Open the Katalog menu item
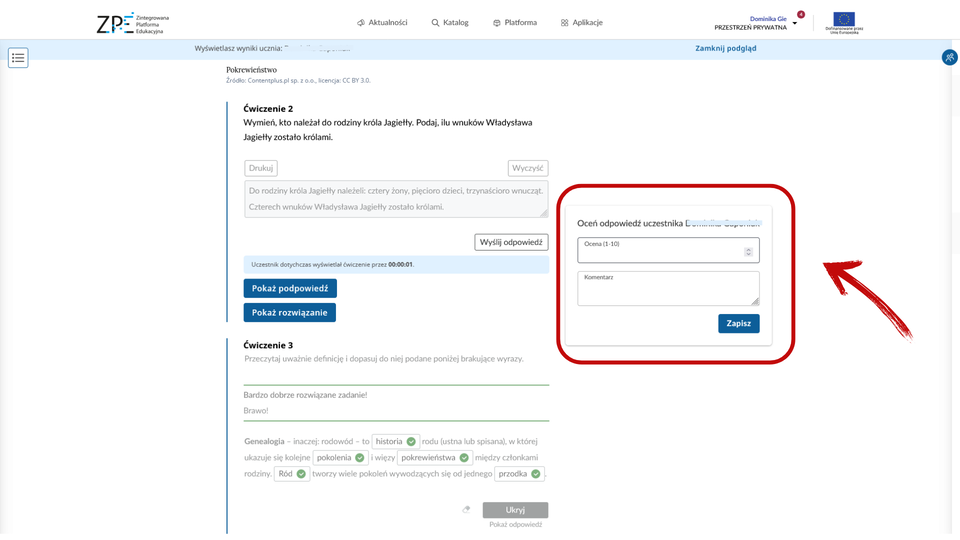960x540 pixels. [x=450, y=22]
